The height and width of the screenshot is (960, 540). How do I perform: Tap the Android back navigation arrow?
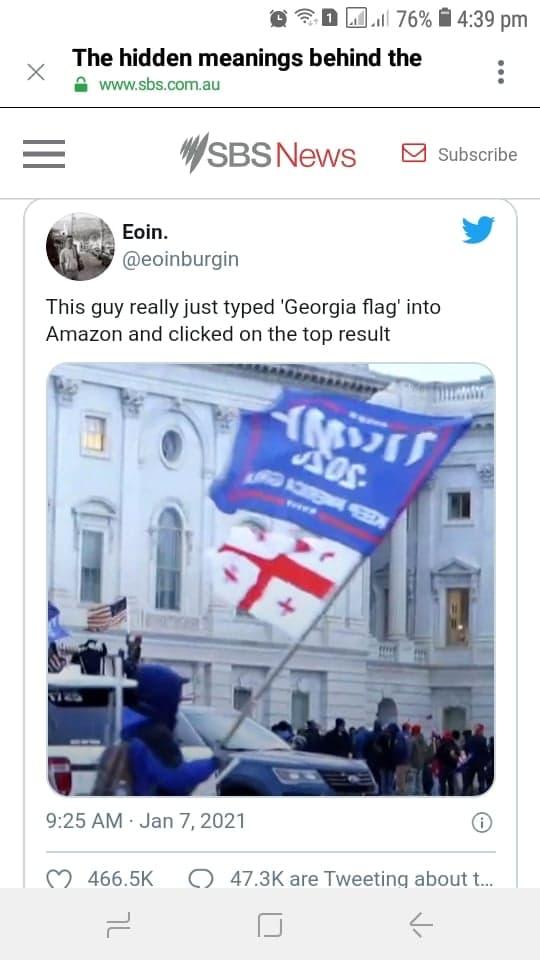(x=421, y=924)
